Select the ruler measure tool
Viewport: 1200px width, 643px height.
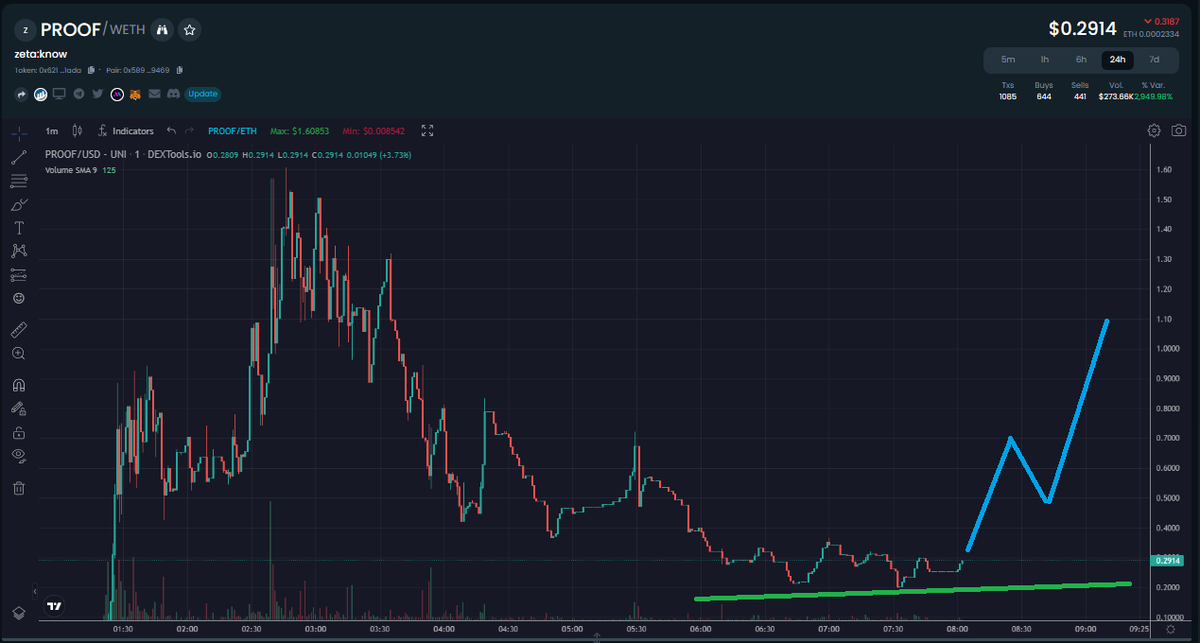coord(19,330)
